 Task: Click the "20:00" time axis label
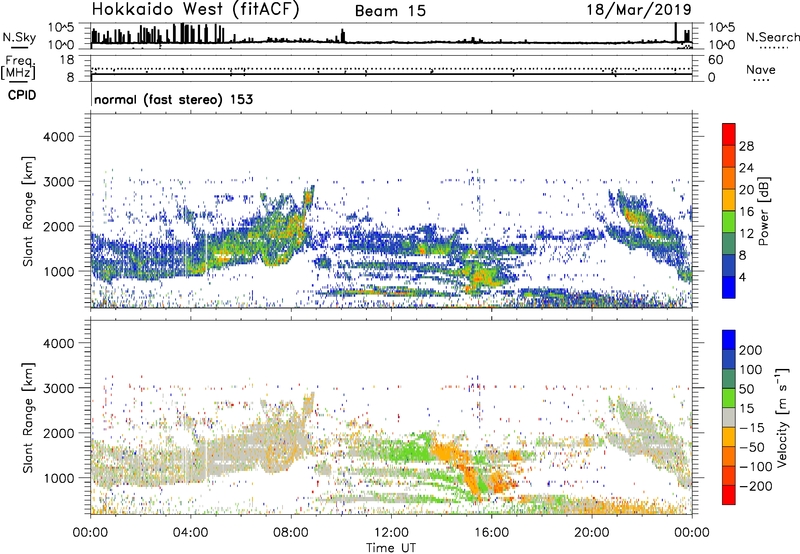pyautogui.click(x=592, y=533)
